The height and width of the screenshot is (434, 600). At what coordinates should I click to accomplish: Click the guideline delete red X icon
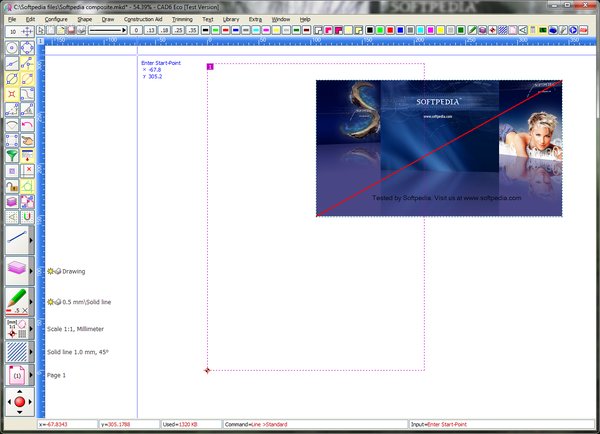(x=27, y=171)
